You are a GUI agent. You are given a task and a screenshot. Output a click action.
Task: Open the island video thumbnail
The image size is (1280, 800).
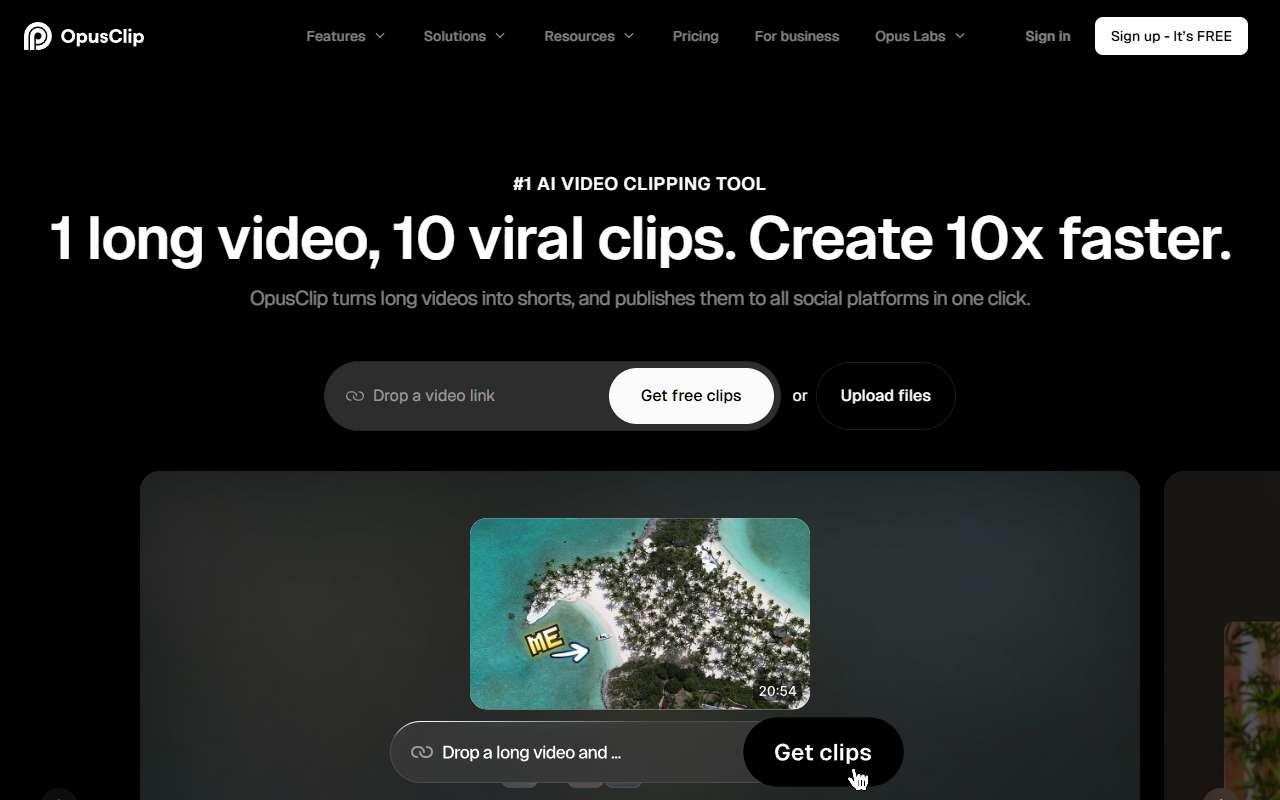tap(640, 614)
